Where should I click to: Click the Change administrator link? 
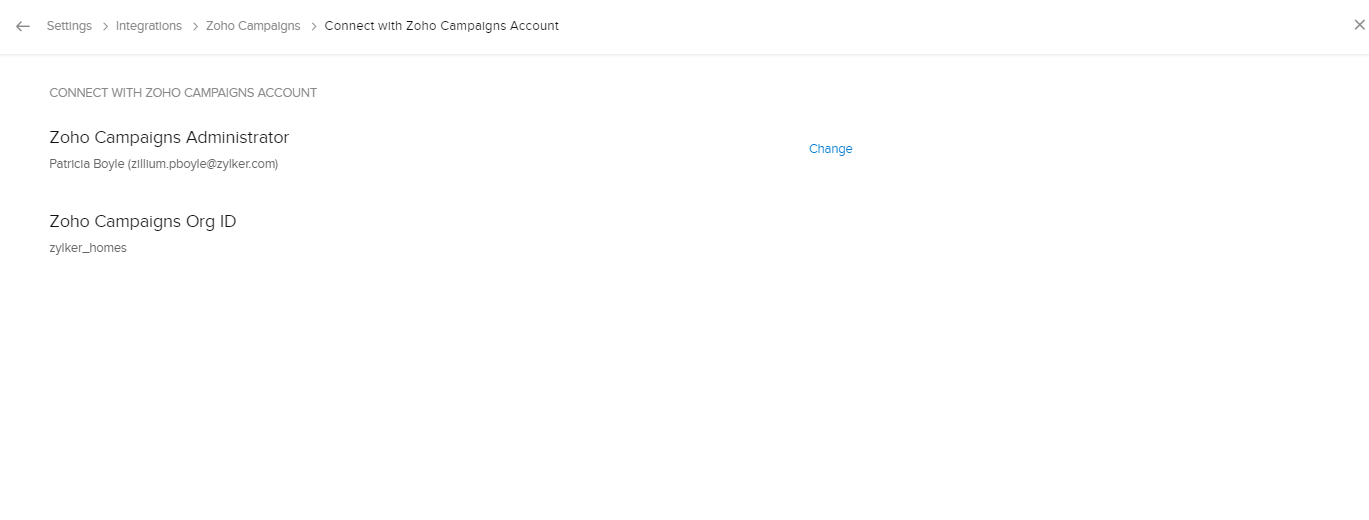[x=831, y=149]
